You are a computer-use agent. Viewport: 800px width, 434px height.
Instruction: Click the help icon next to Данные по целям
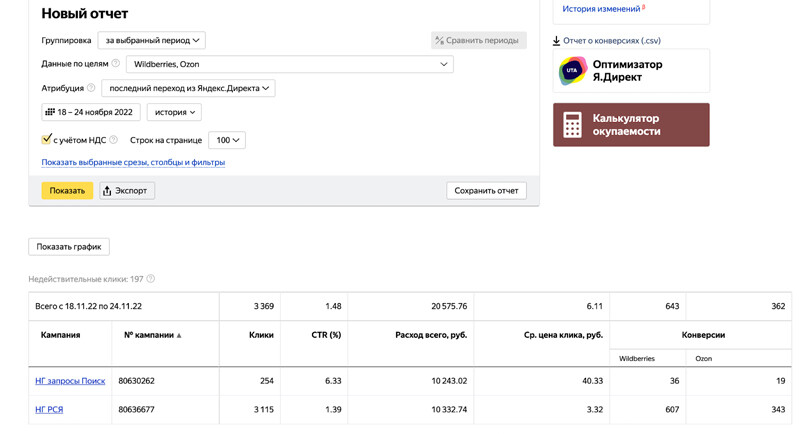coord(116,63)
